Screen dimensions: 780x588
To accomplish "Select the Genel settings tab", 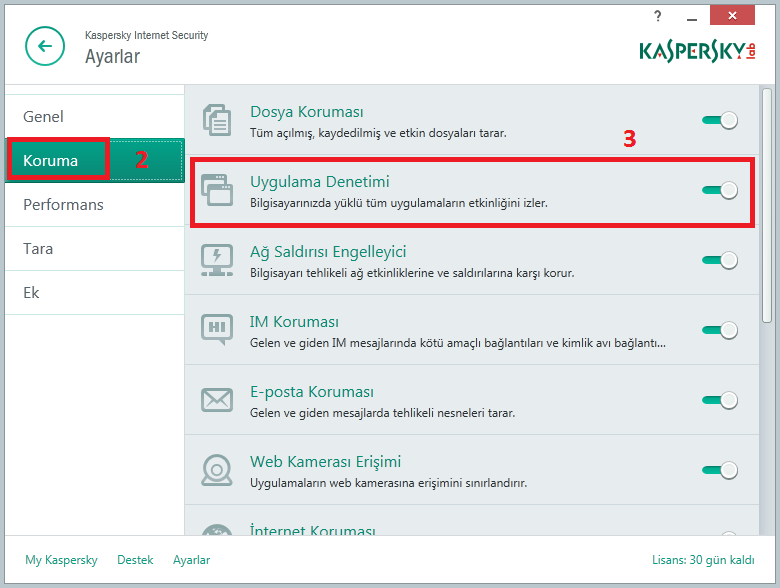I will tap(95, 116).
